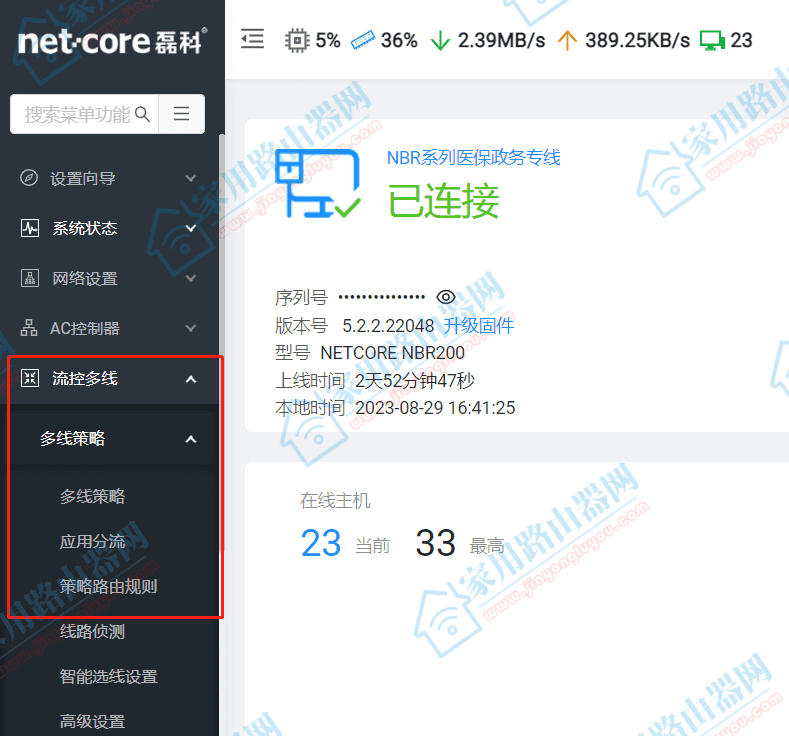Click the NBR系列医保政务专线 link
The height and width of the screenshot is (736, 789).
pyautogui.click(x=474, y=157)
